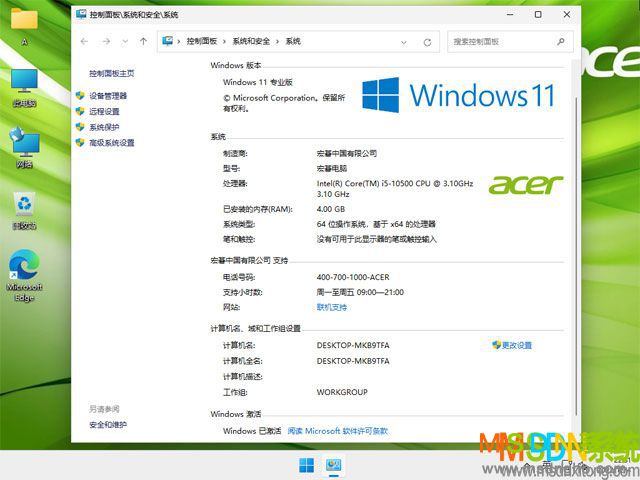Click 更改设置 link for computer name
640x480 pixels.
(517, 345)
